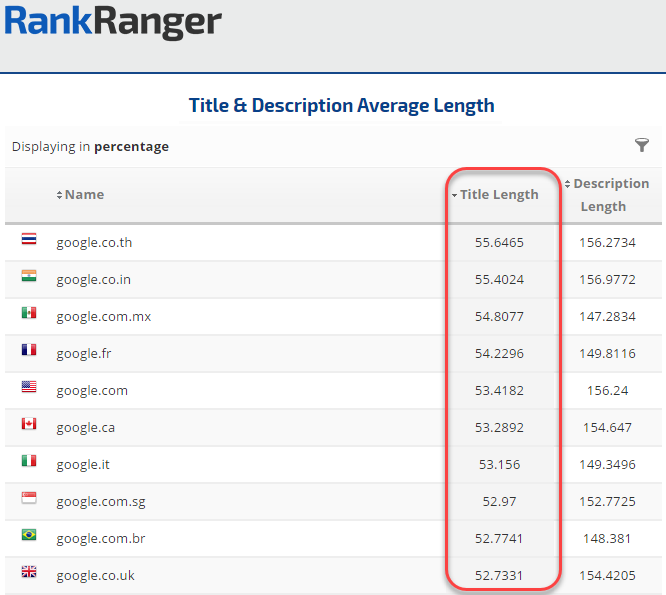Screen dimensions: 666x595
Task: Click description length value 154.647
Action: pos(607,427)
